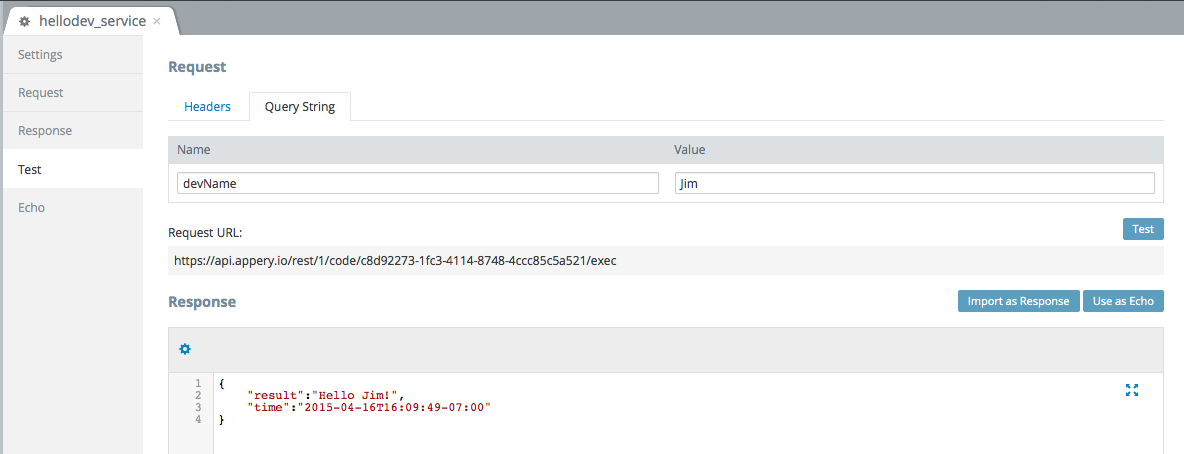Select the hellodev_service tab
This screenshot has height=454, width=1184.
point(91,21)
